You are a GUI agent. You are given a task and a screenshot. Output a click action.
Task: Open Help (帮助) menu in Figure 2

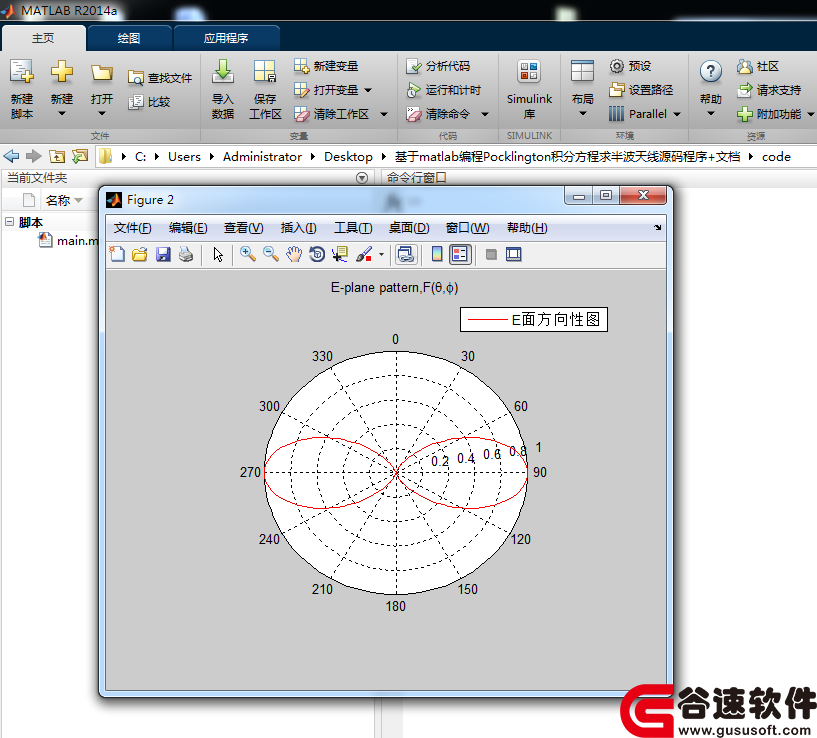click(527, 228)
